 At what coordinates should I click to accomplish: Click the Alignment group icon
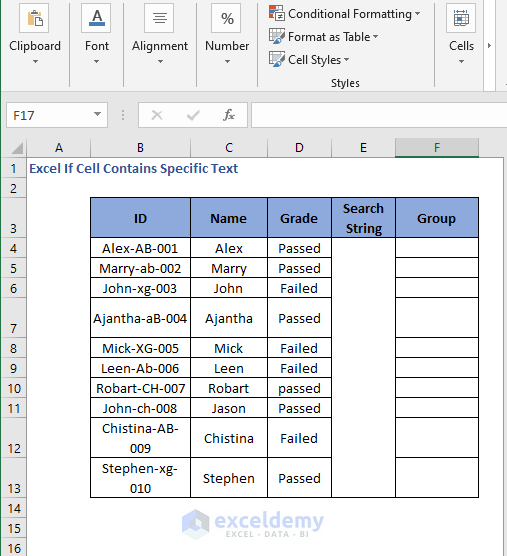point(160,18)
